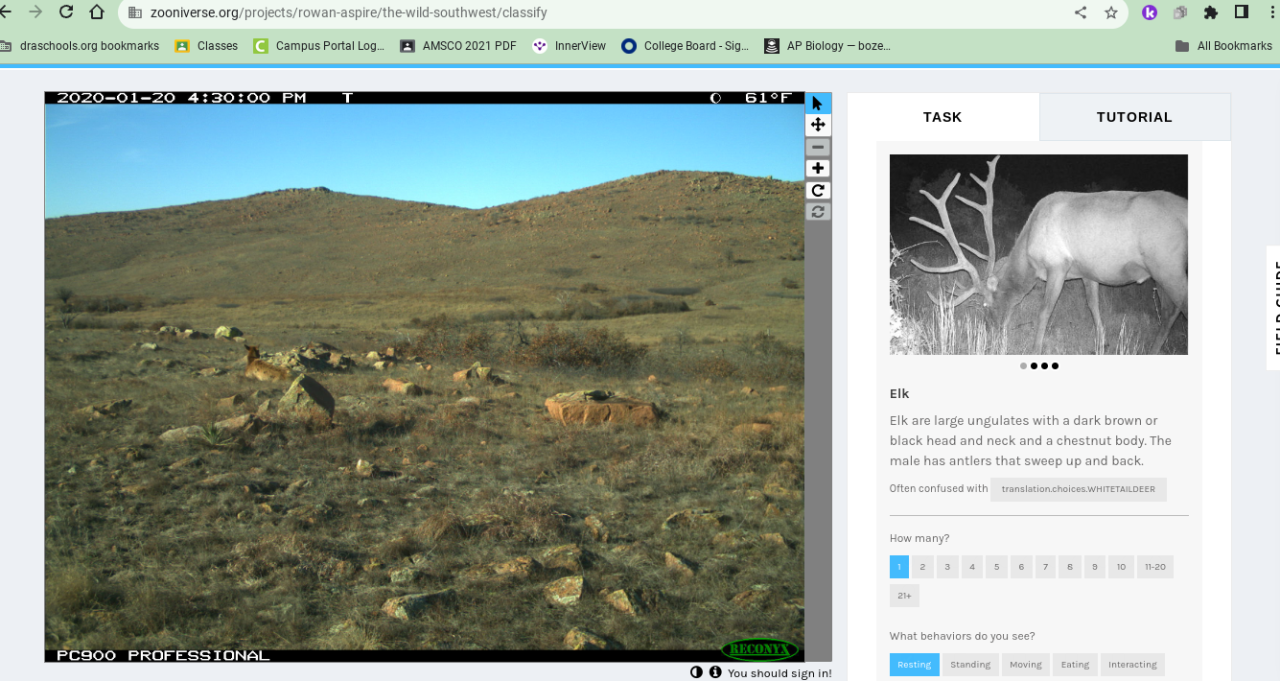Reload the browser page
Image resolution: width=1280 pixels, height=681 pixels.
[x=66, y=12]
